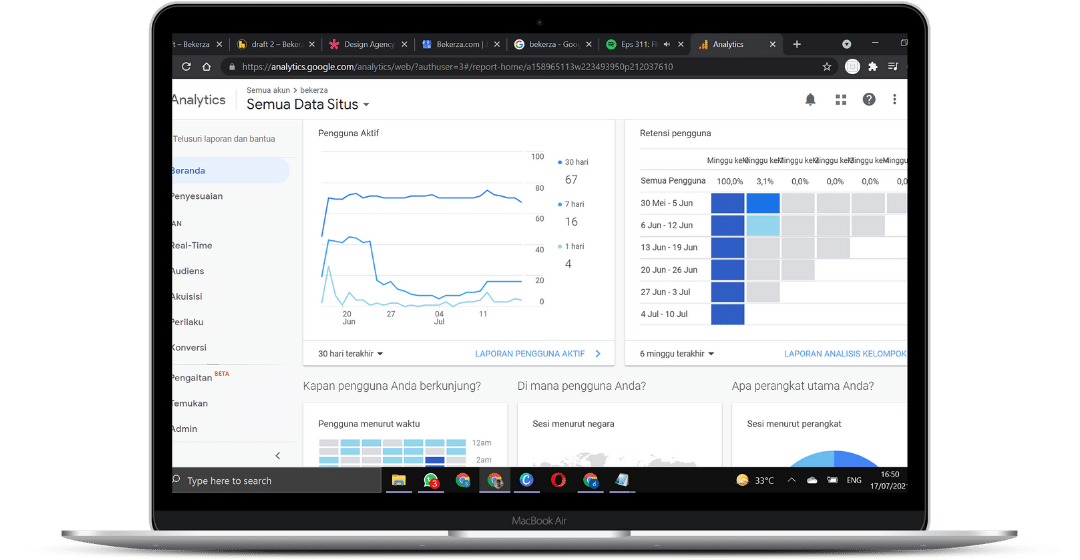The image size is (1080, 560).
Task: Open the Google apps grid icon
Action: click(x=840, y=100)
